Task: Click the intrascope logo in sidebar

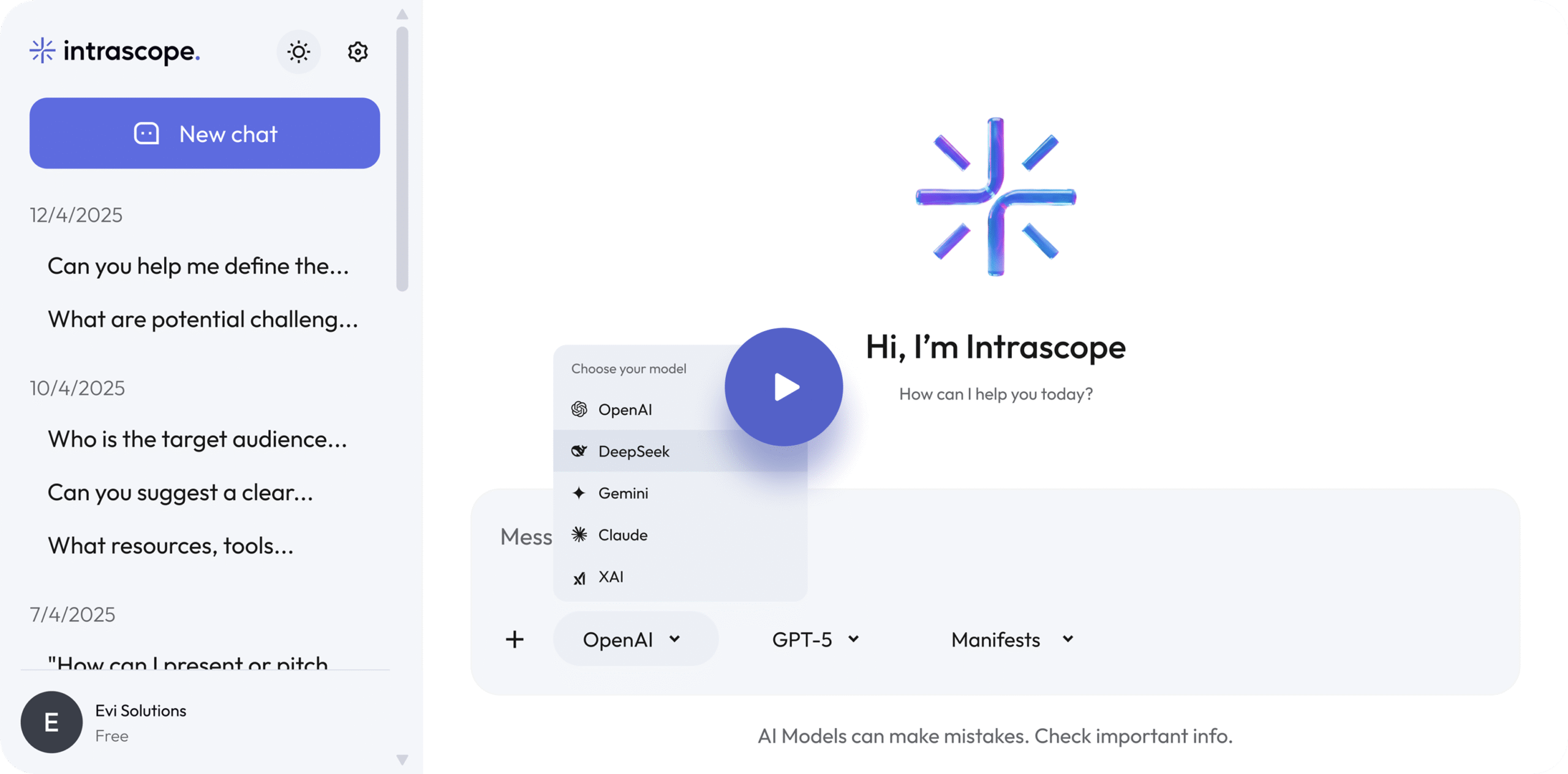Action: pos(115,51)
